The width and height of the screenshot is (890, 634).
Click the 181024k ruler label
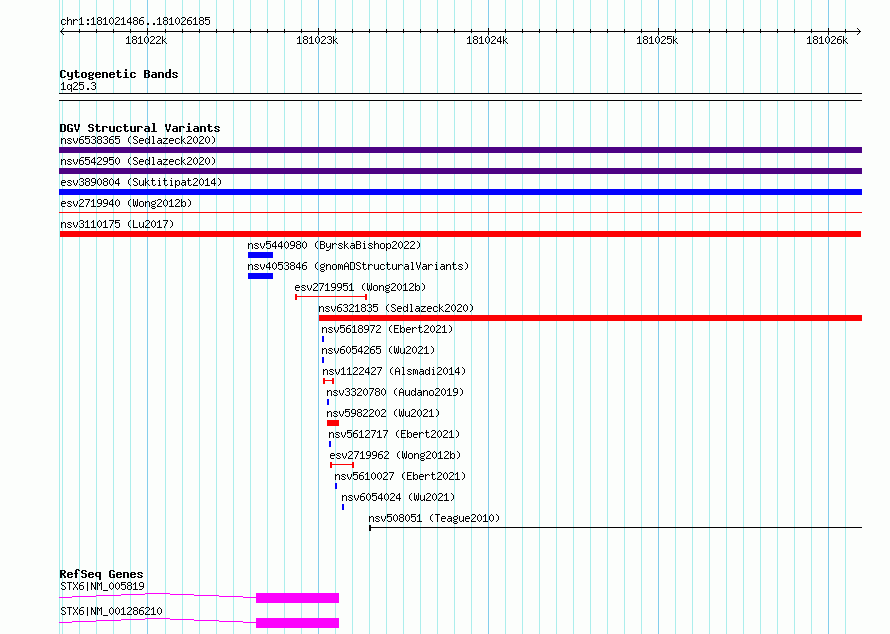pos(487,40)
